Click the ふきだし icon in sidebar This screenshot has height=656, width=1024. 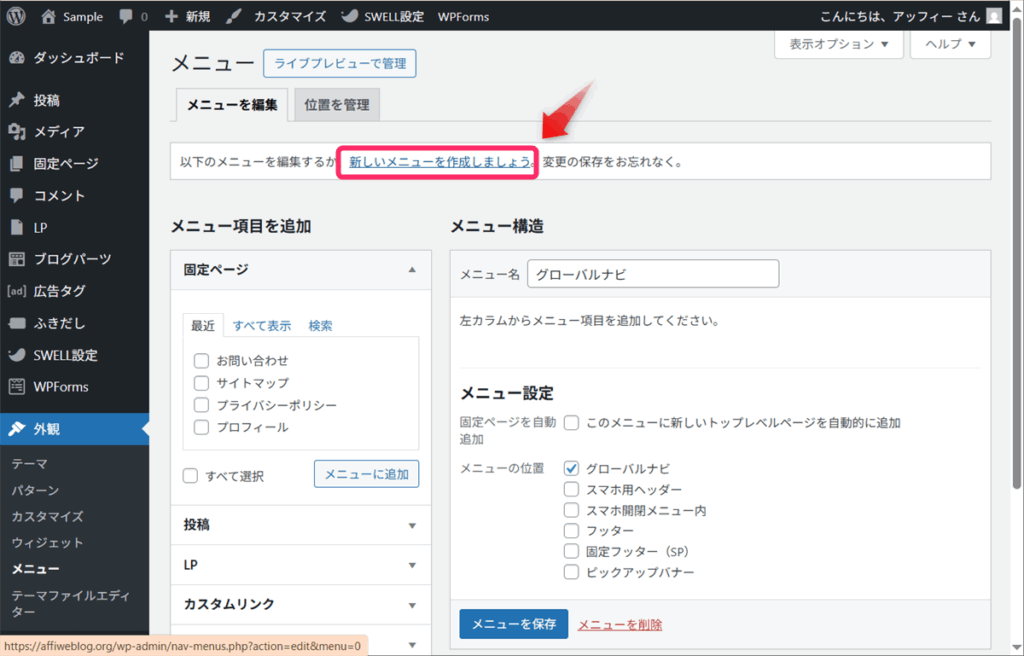(17, 323)
